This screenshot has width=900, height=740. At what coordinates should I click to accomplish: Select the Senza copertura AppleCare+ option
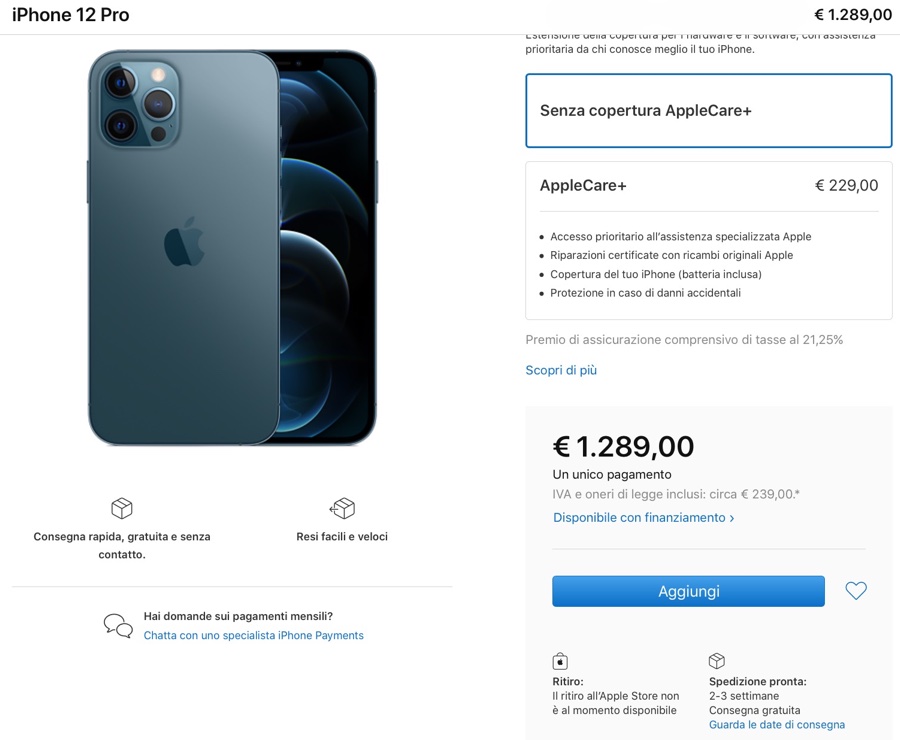pos(708,111)
